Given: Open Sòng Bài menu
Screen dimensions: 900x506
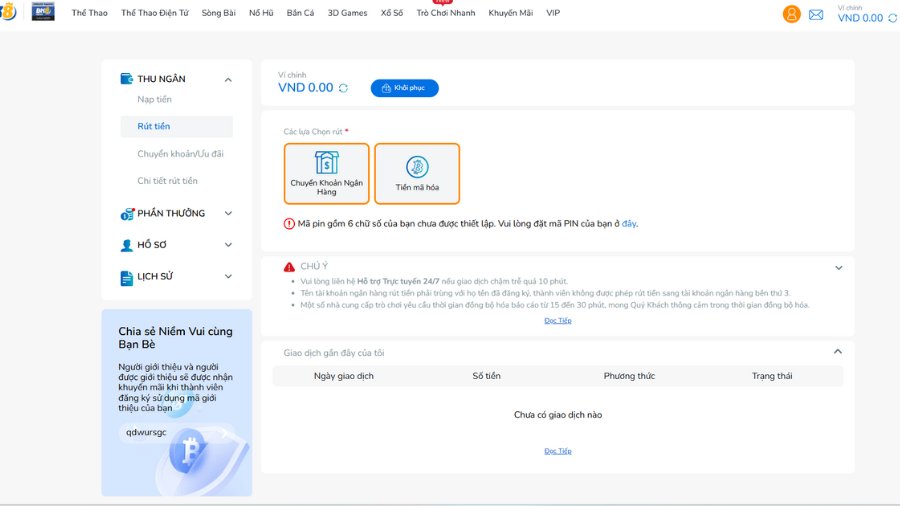Looking at the screenshot, I should click(218, 13).
